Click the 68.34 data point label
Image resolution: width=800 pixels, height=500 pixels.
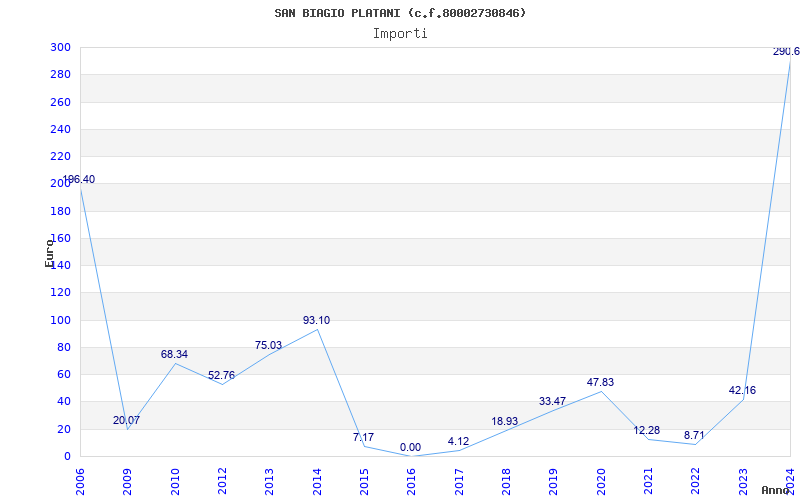[174, 355]
